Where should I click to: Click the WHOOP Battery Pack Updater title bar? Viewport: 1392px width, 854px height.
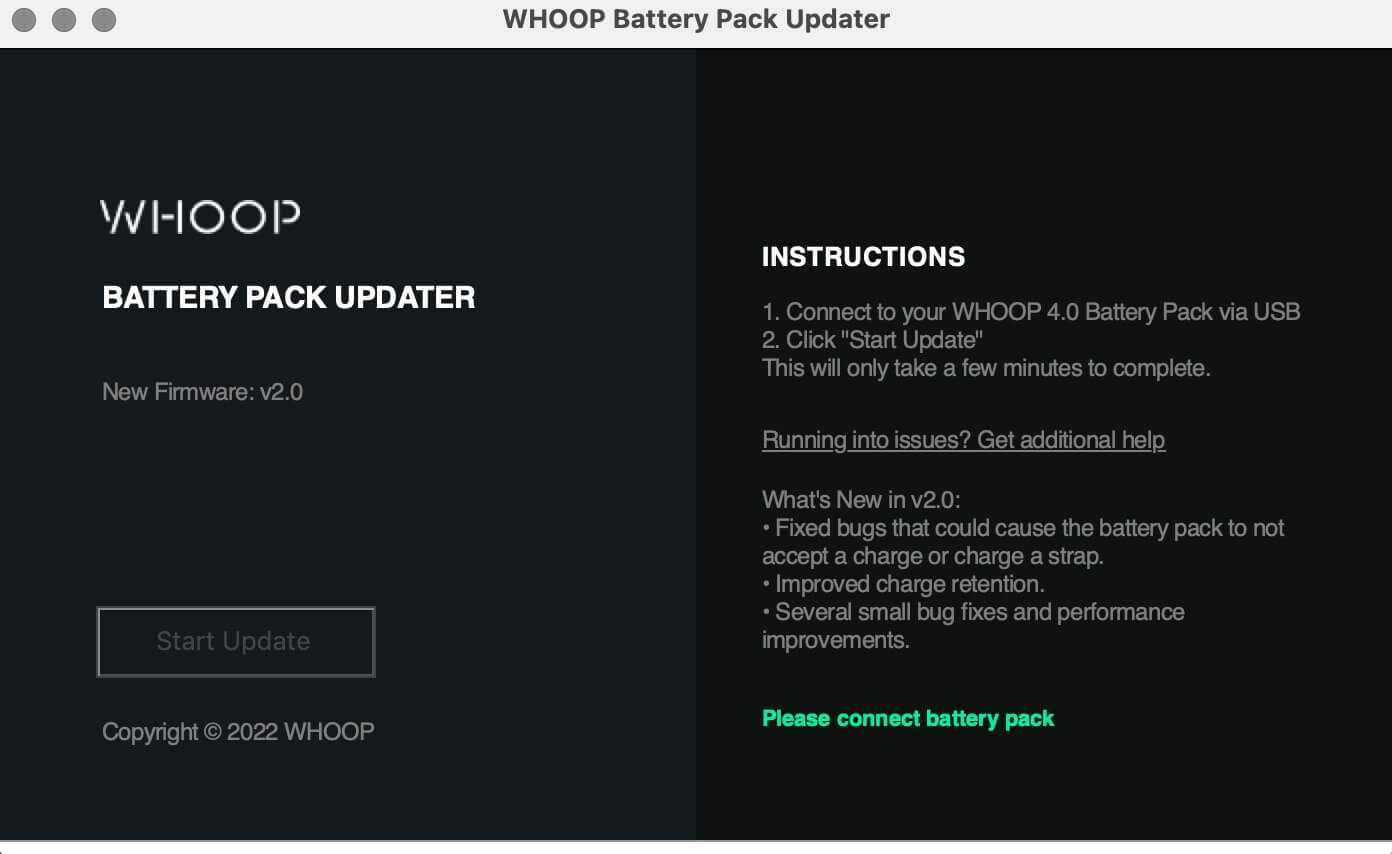[696, 19]
